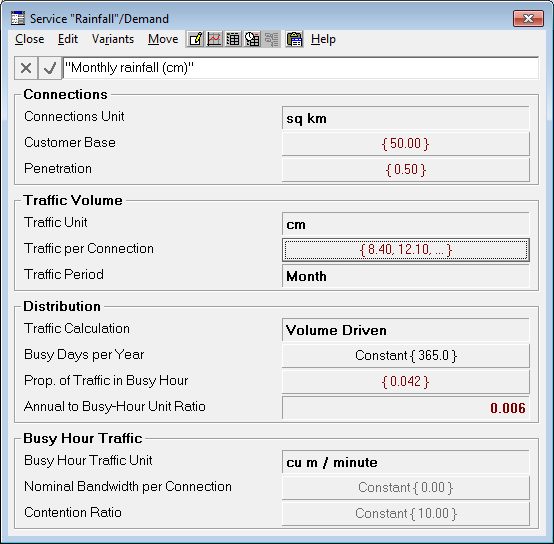554x544 pixels.
Task: Open the Edit menu
Action: pos(67,39)
